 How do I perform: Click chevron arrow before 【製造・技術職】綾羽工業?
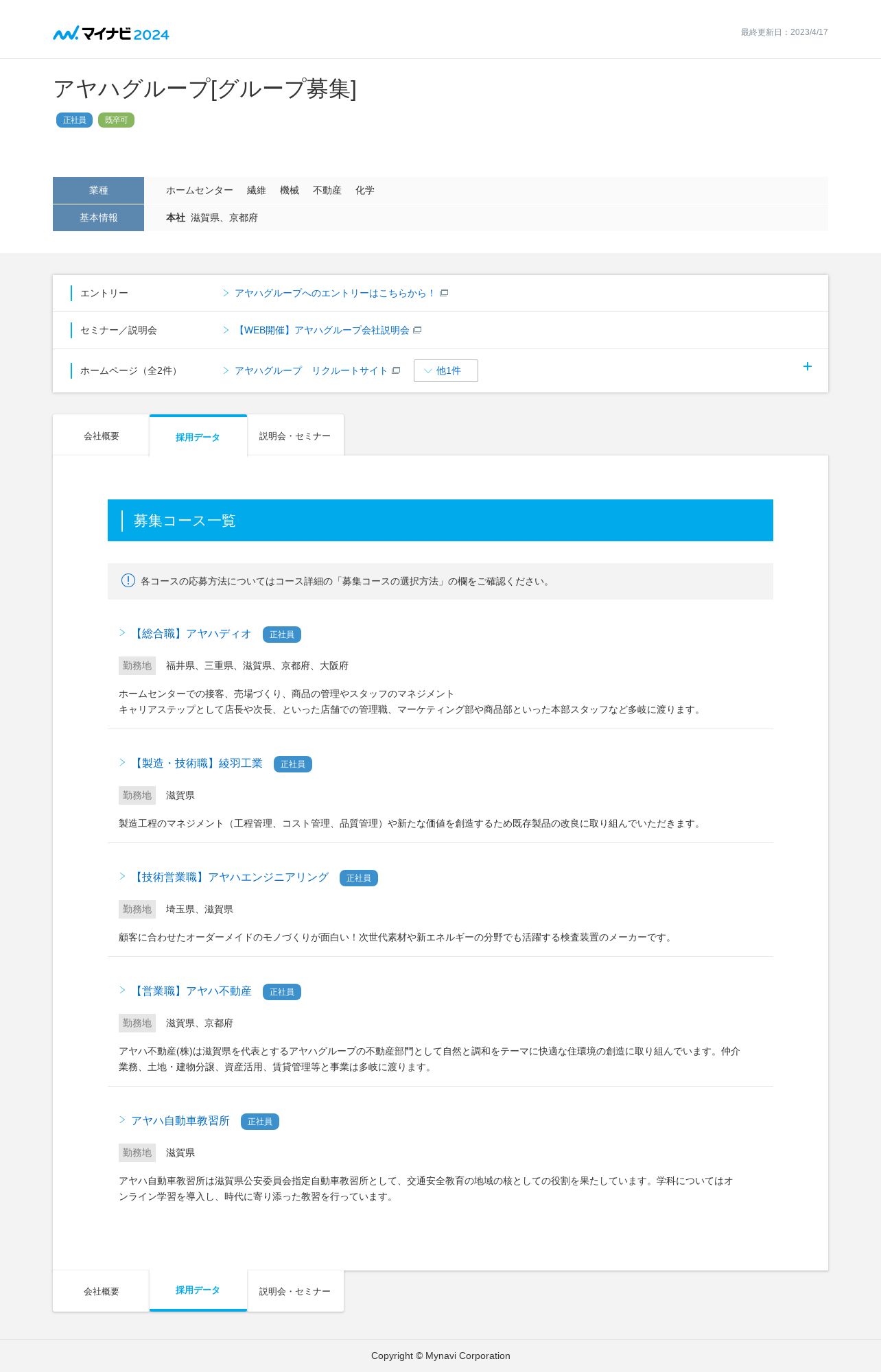[122, 762]
